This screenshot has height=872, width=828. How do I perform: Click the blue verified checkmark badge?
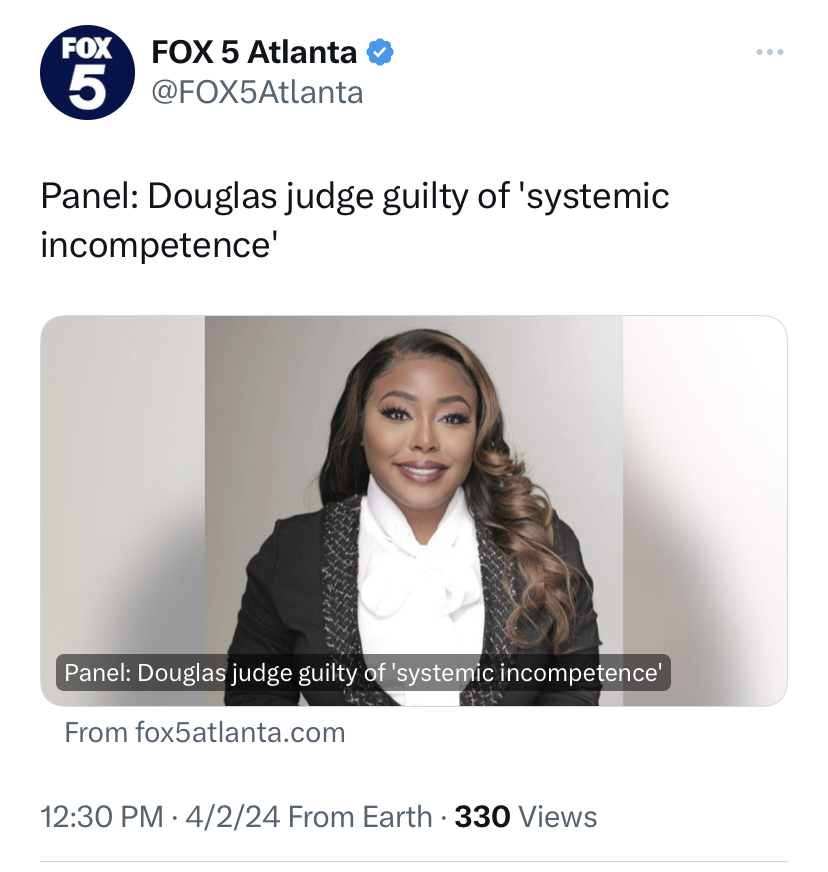coord(380,53)
